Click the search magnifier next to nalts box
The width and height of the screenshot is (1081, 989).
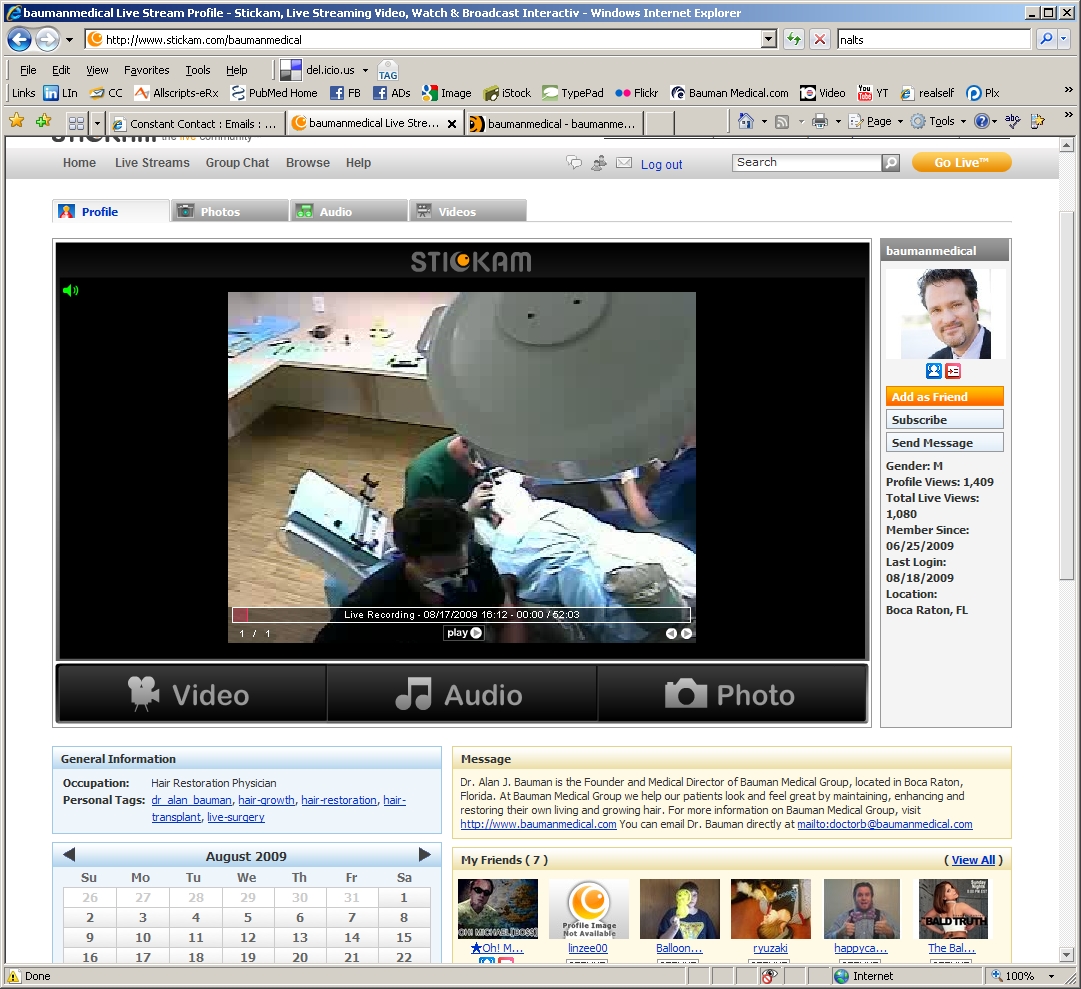pos(1047,39)
